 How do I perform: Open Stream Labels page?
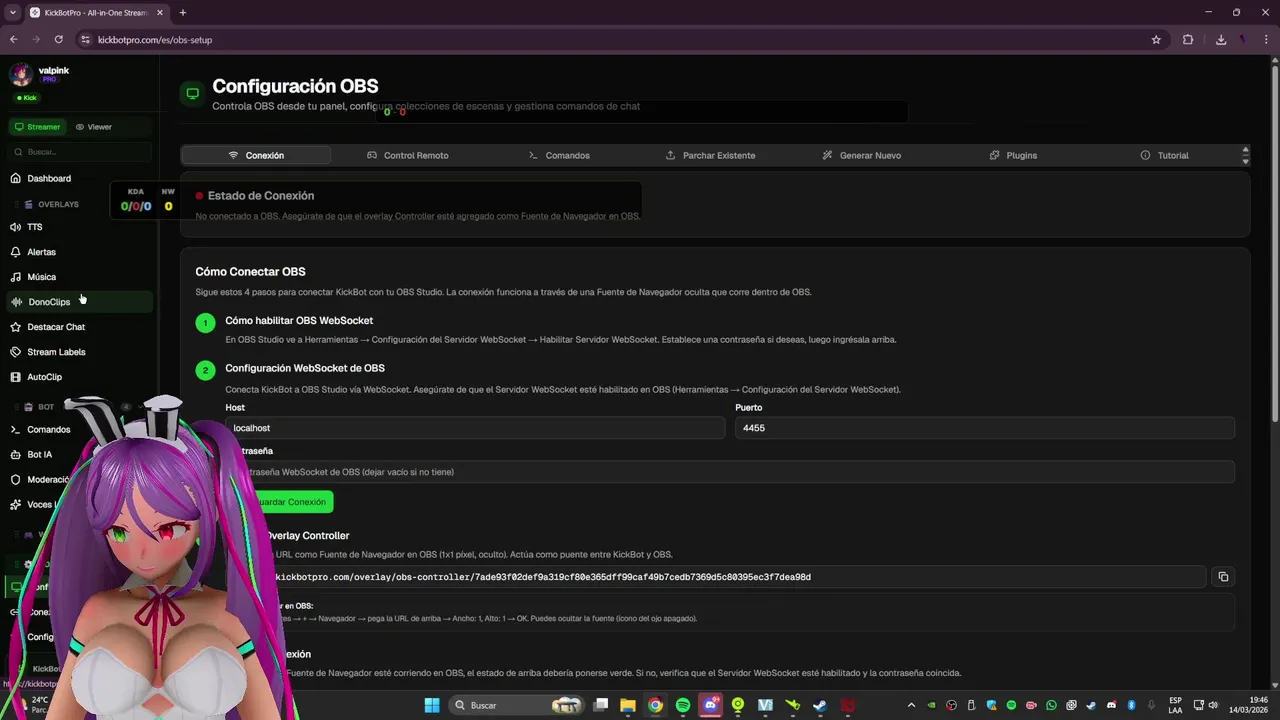80,352
